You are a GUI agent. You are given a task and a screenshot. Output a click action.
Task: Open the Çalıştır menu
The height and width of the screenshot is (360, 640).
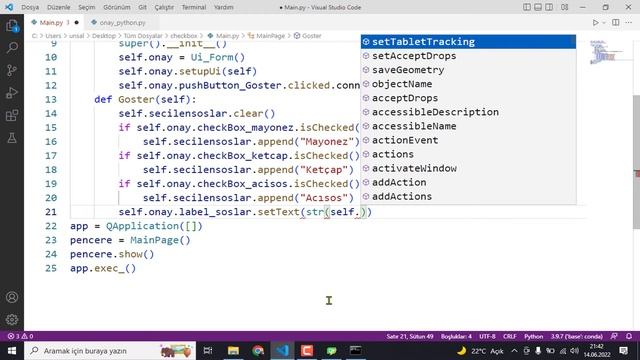click(164, 7)
